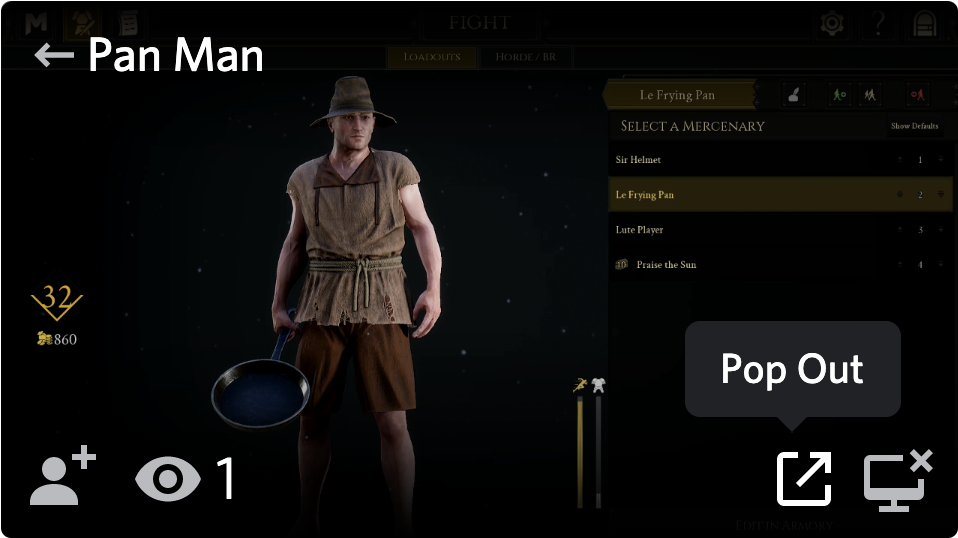Click the FIGHT button at top
Screen dimensions: 958x538
click(478, 23)
